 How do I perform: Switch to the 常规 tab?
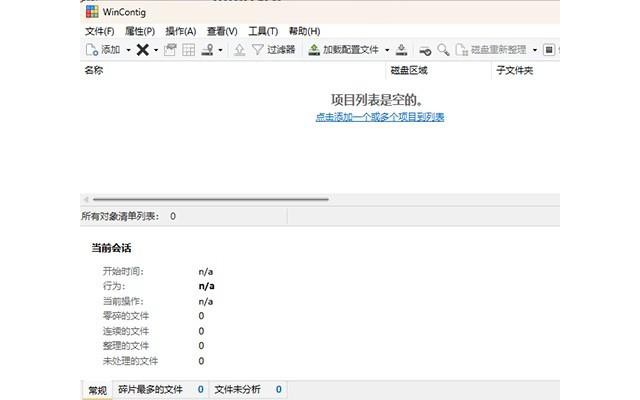(98, 390)
